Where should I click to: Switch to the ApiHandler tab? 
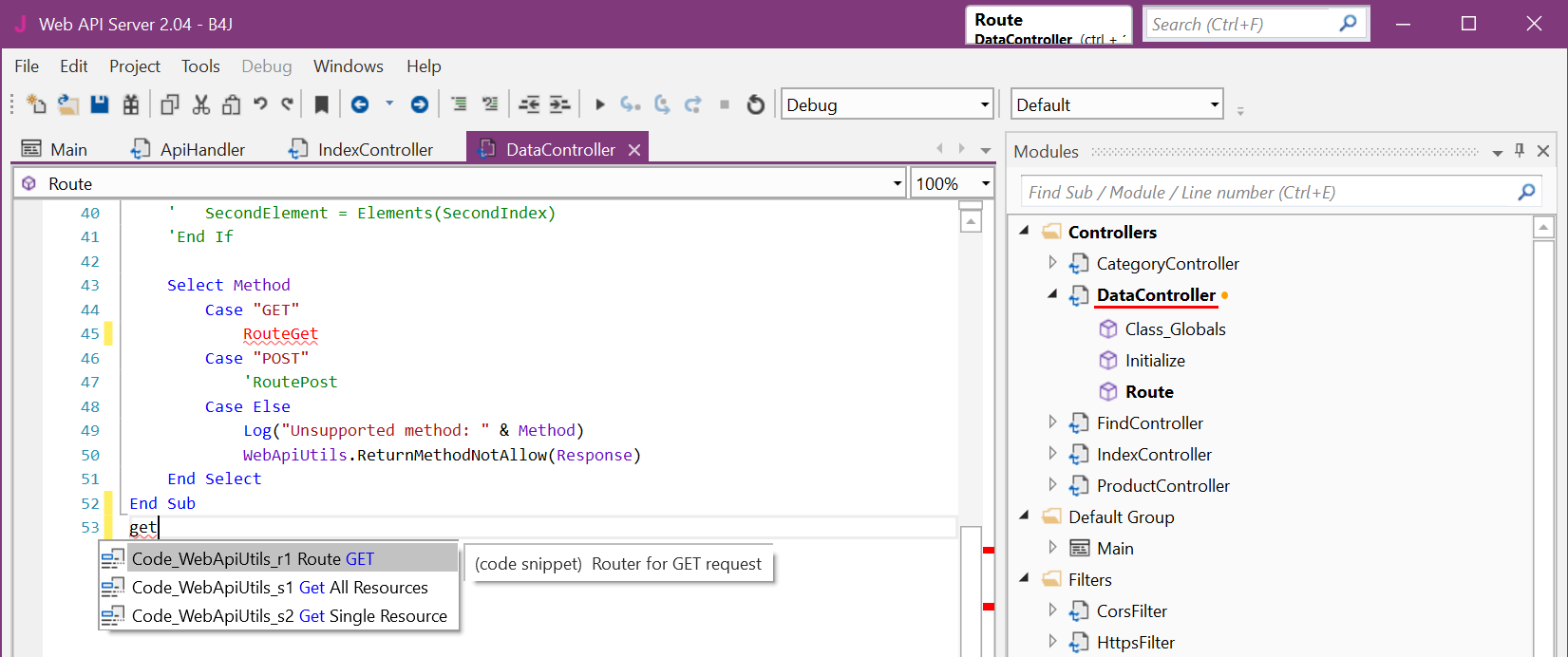[x=201, y=150]
